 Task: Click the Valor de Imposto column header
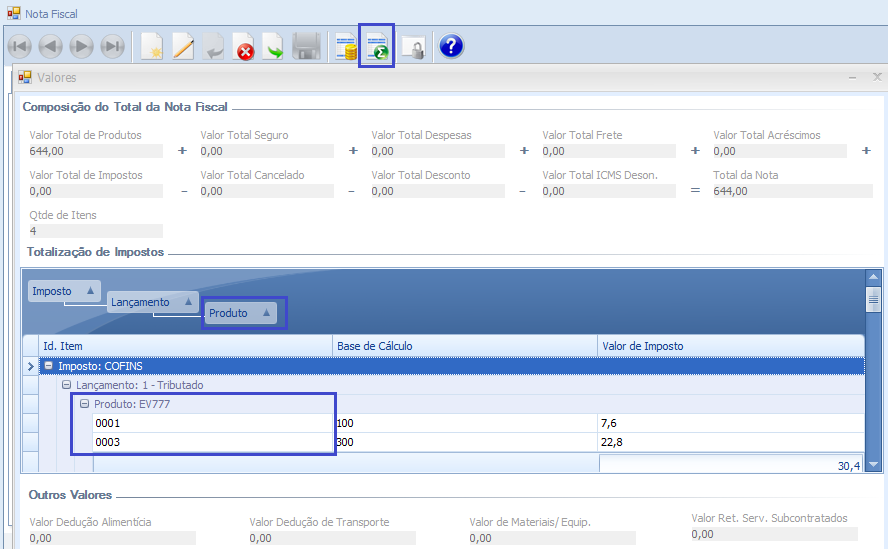point(730,346)
